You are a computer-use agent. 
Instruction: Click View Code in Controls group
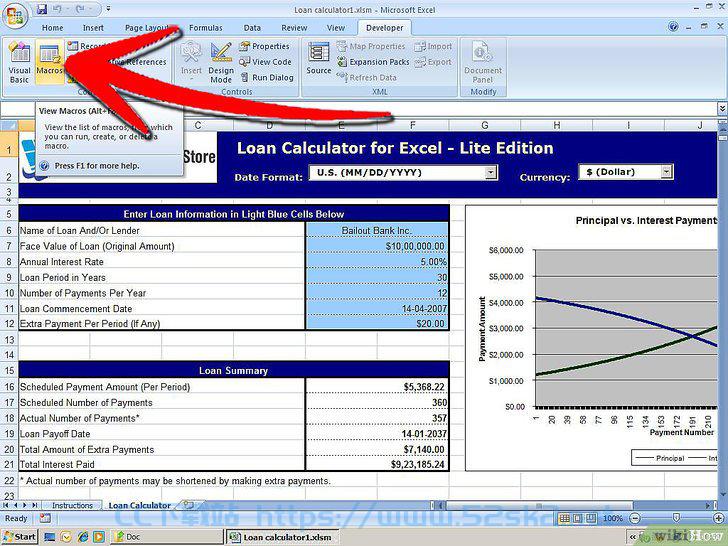266,62
